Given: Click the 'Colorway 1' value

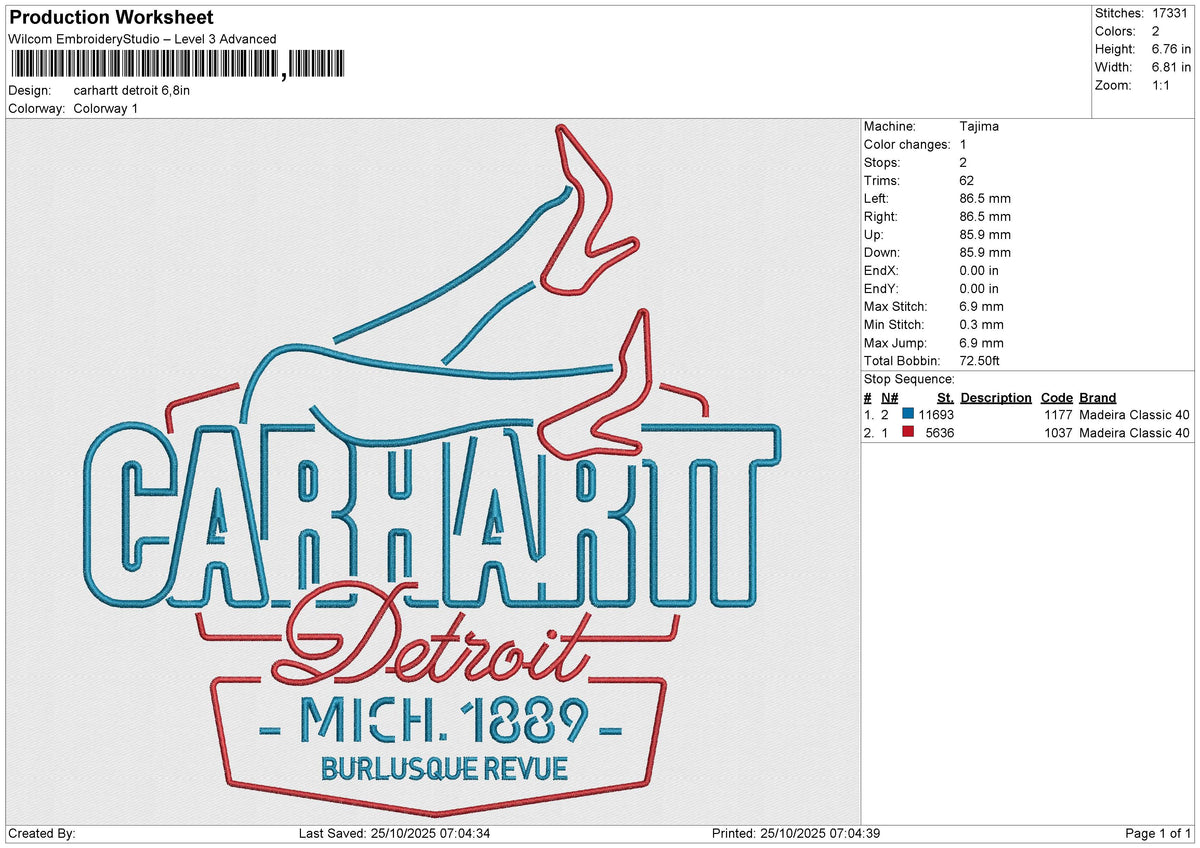Looking at the screenshot, I should [106, 108].
